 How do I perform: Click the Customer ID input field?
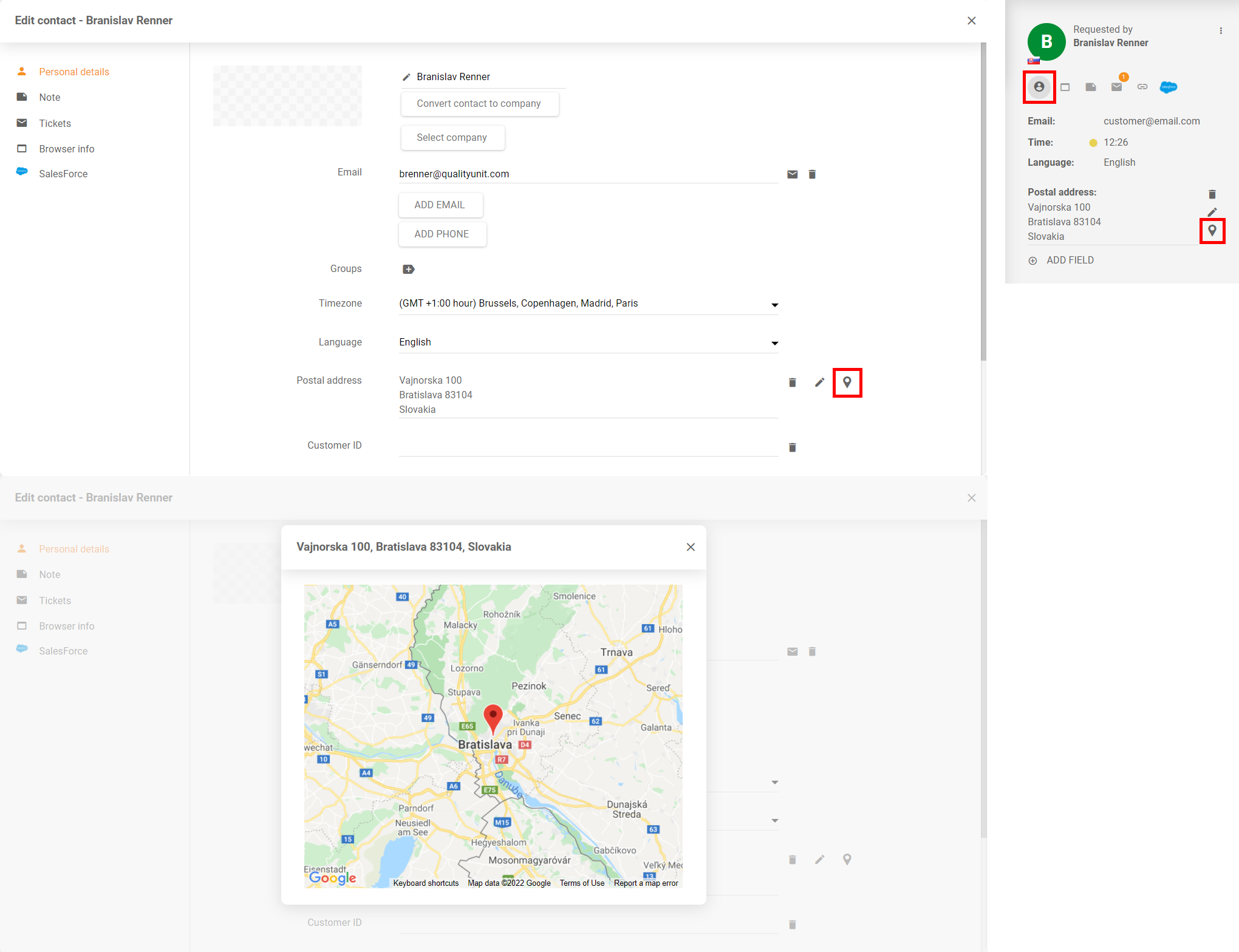coord(588,446)
